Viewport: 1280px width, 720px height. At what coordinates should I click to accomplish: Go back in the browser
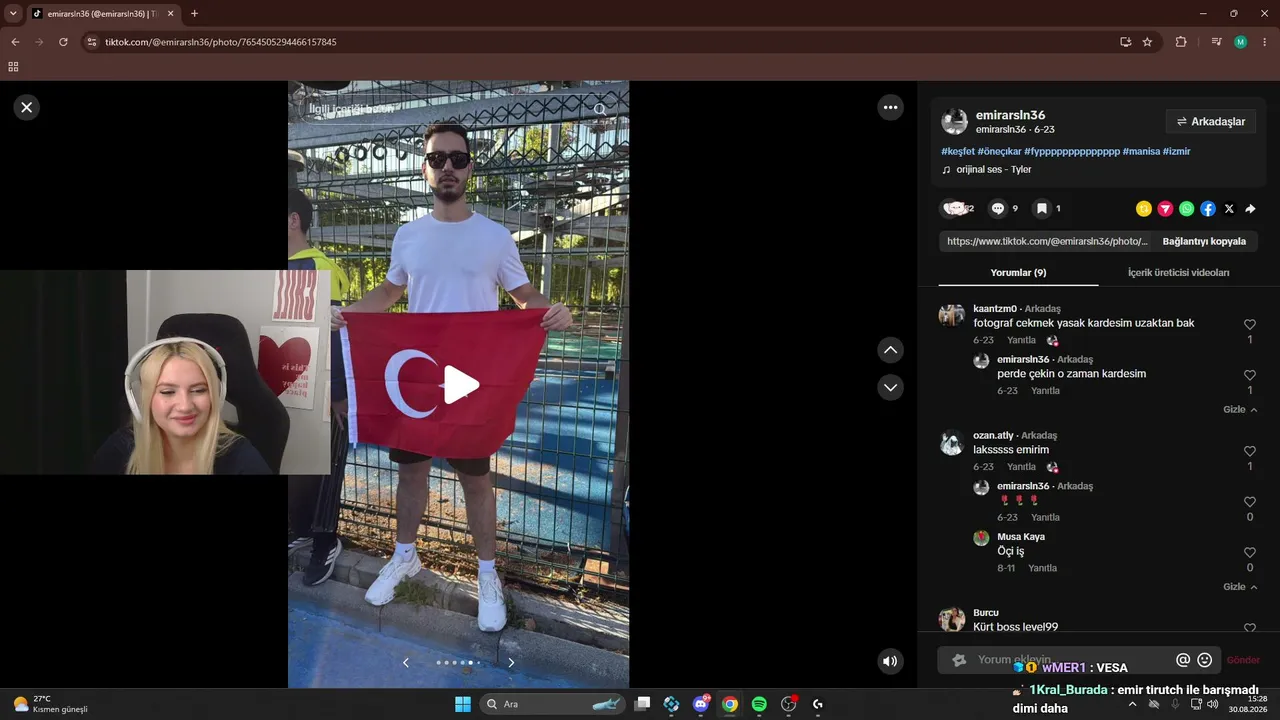(x=15, y=42)
